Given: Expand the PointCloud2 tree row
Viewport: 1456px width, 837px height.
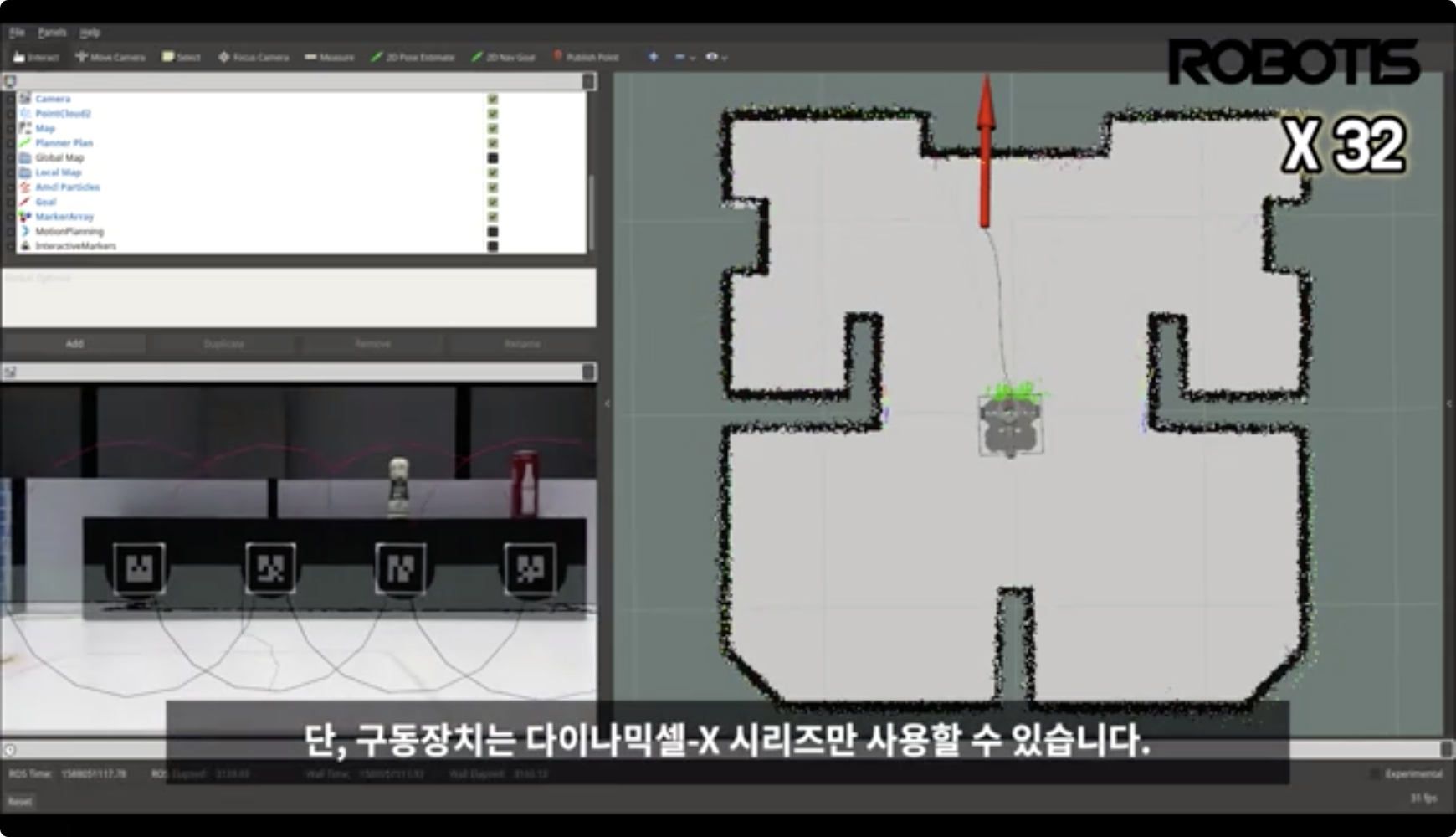Looking at the screenshot, I should (11, 113).
